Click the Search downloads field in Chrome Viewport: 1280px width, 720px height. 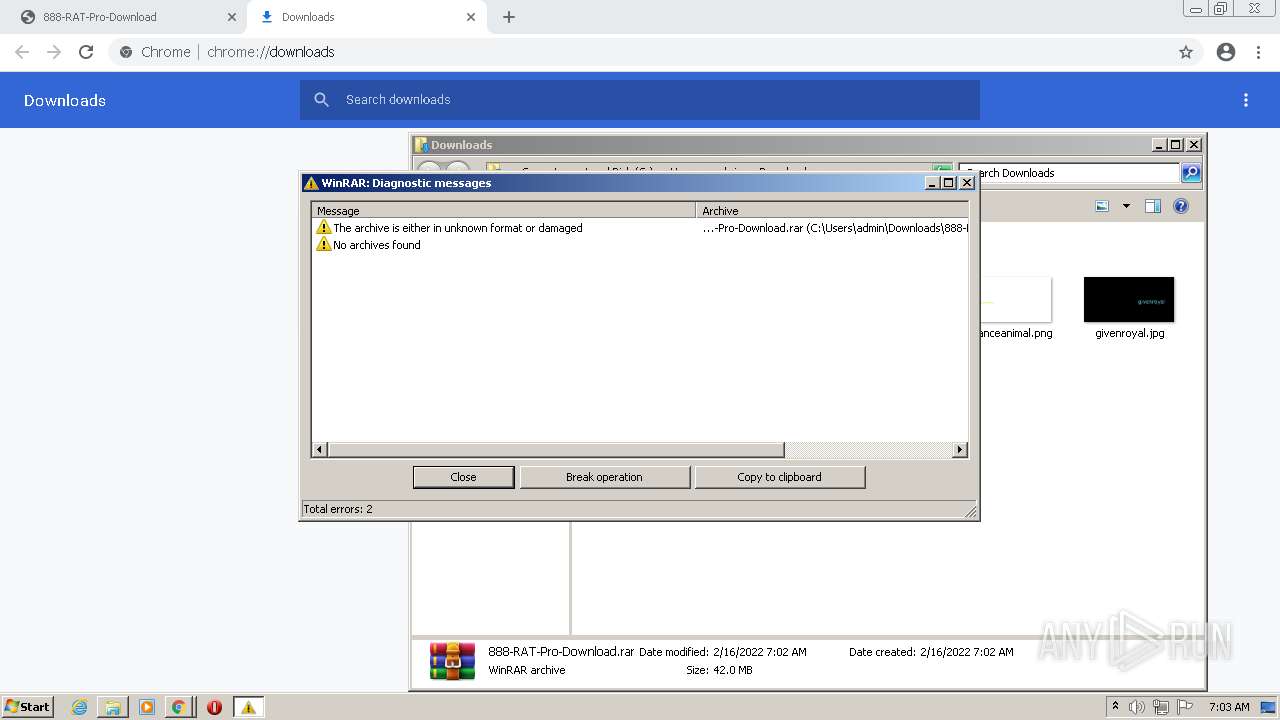click(640, 100)
